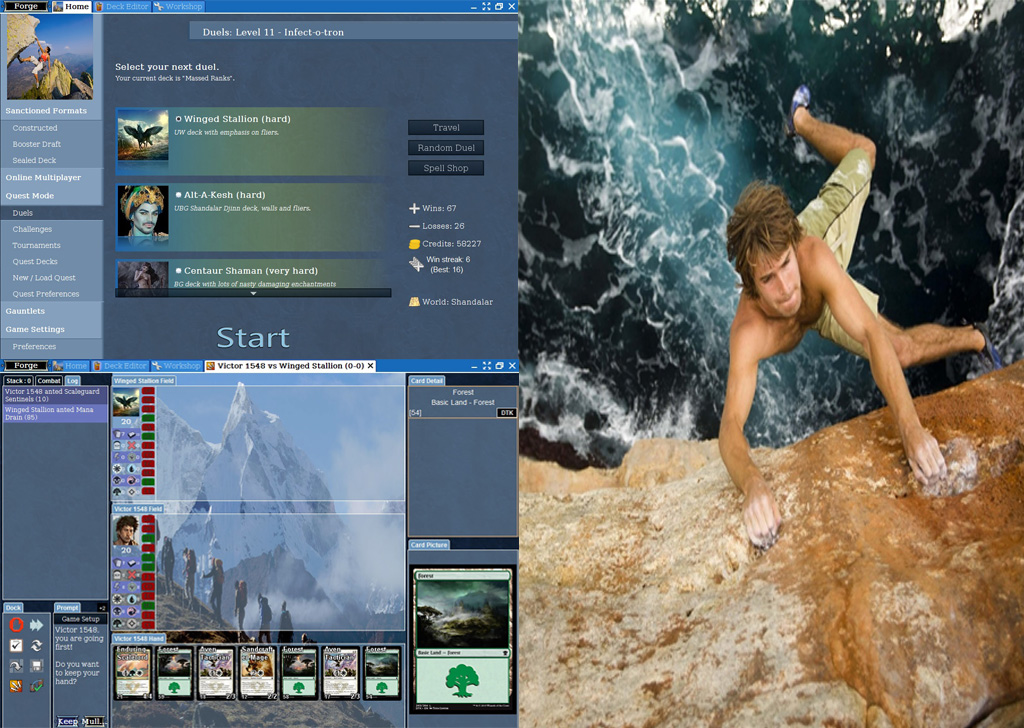Click the double-arrow end turn icon in Dock
This screenshot has width=1024, height=728.
tap(37, 625)
